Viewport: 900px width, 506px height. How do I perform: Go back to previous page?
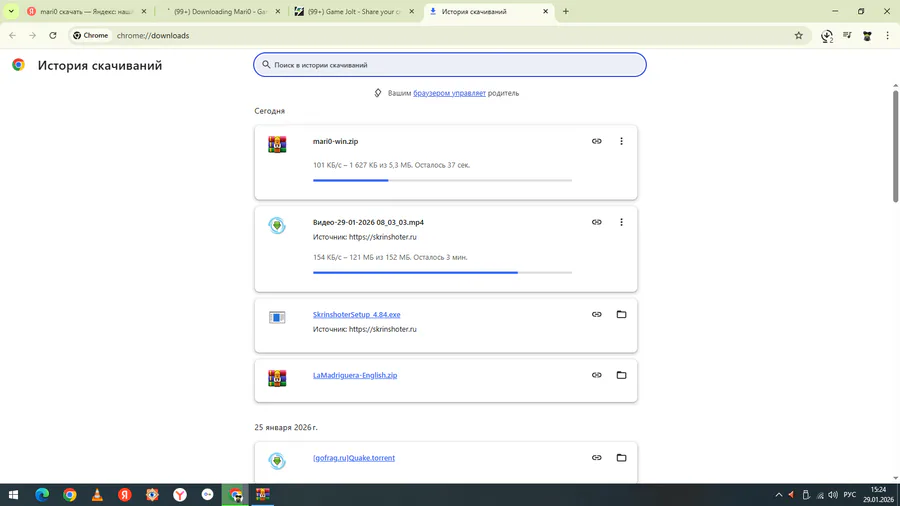13,36
